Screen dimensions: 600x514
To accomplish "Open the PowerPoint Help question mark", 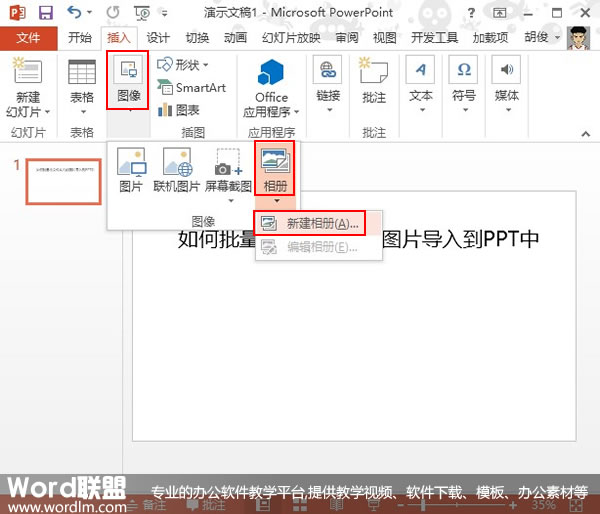I will click(x=471, y=13).
